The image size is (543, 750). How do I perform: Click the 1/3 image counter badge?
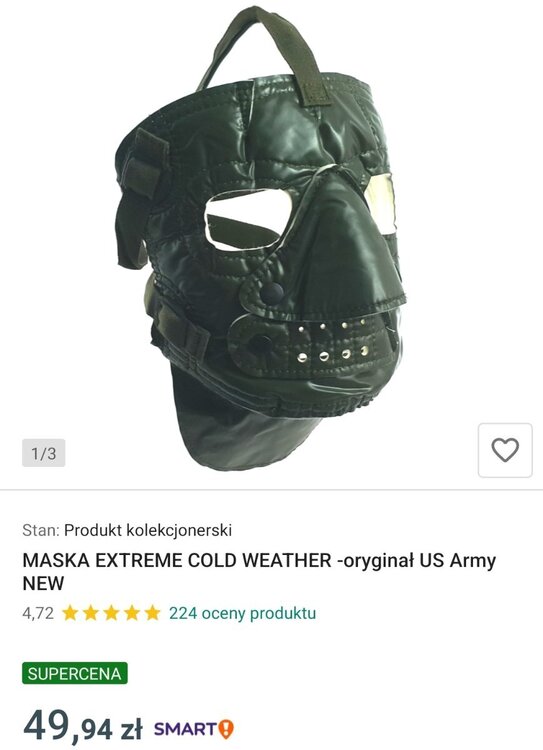[44, 453]
